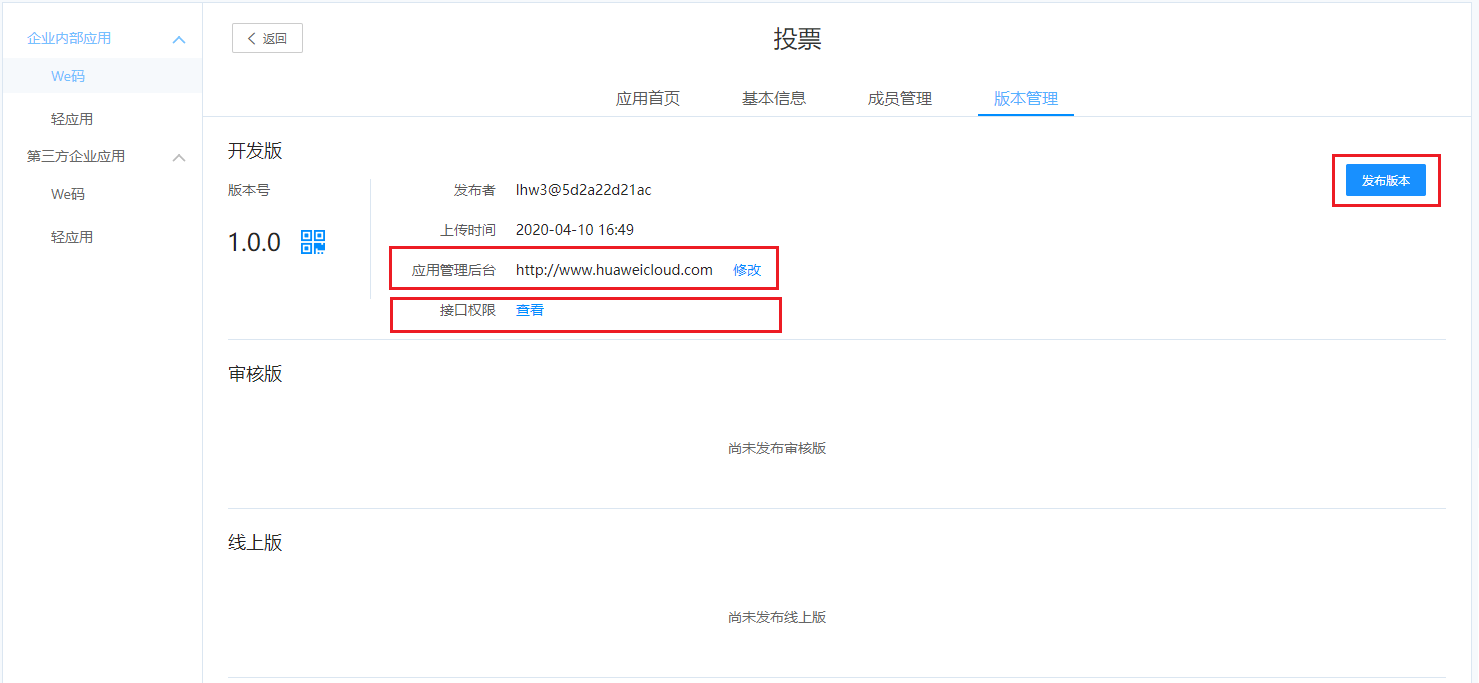
Task: Click 查看 link for 接口权限
Action: pyautogui.click(x=530, y=310)
